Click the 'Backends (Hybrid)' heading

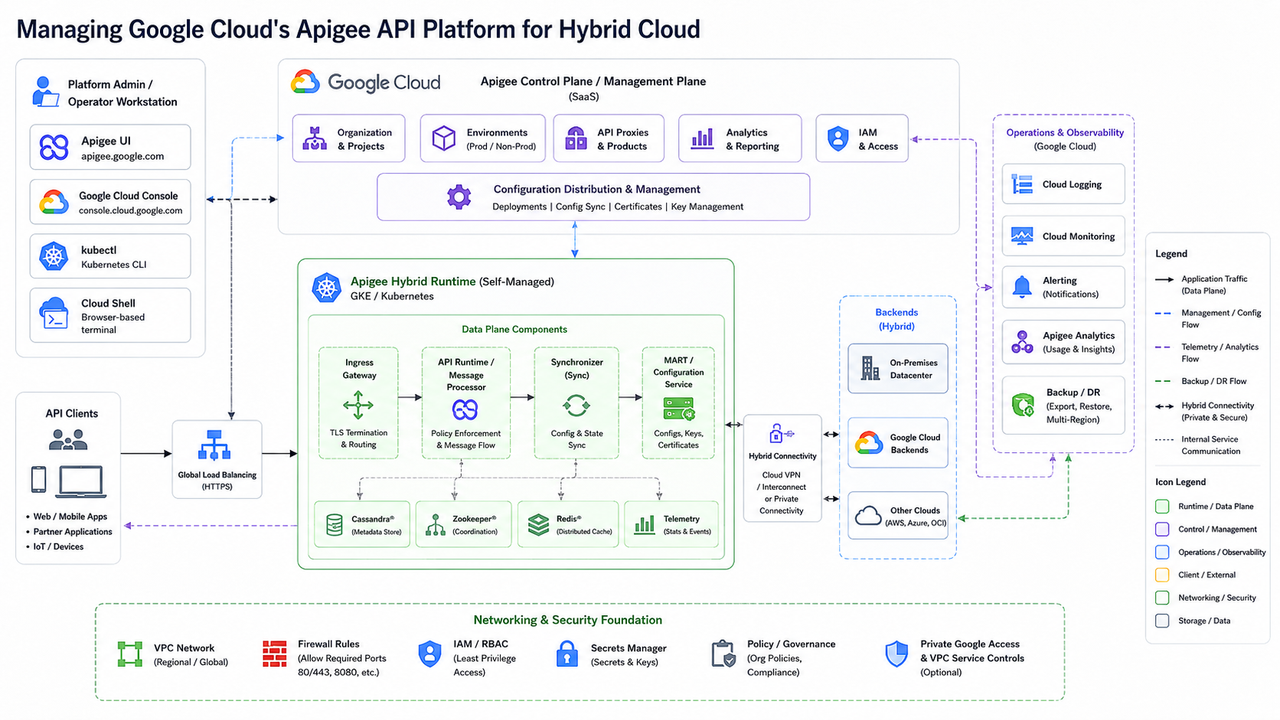point(896,319)
